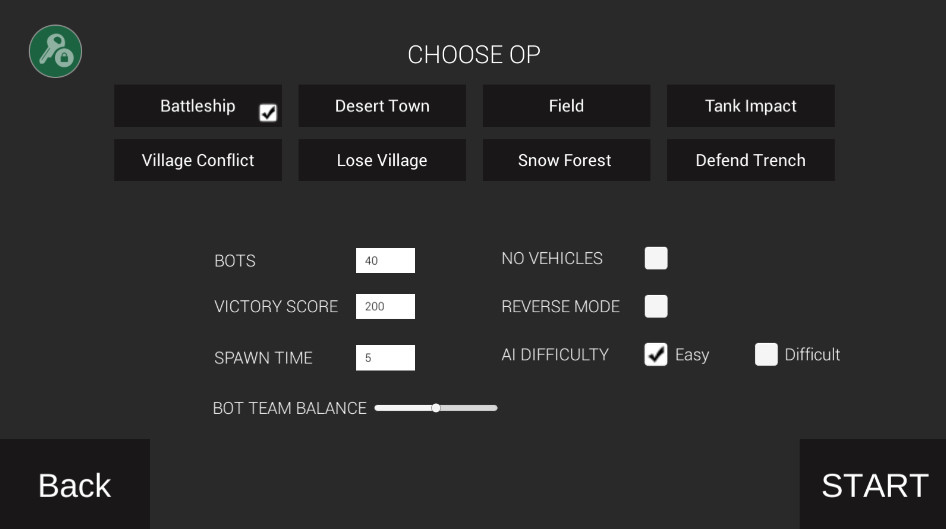Toggle the Battleship map checkbox
The width and height of the screenshot is (946, 529).
[x=268, y=113]
